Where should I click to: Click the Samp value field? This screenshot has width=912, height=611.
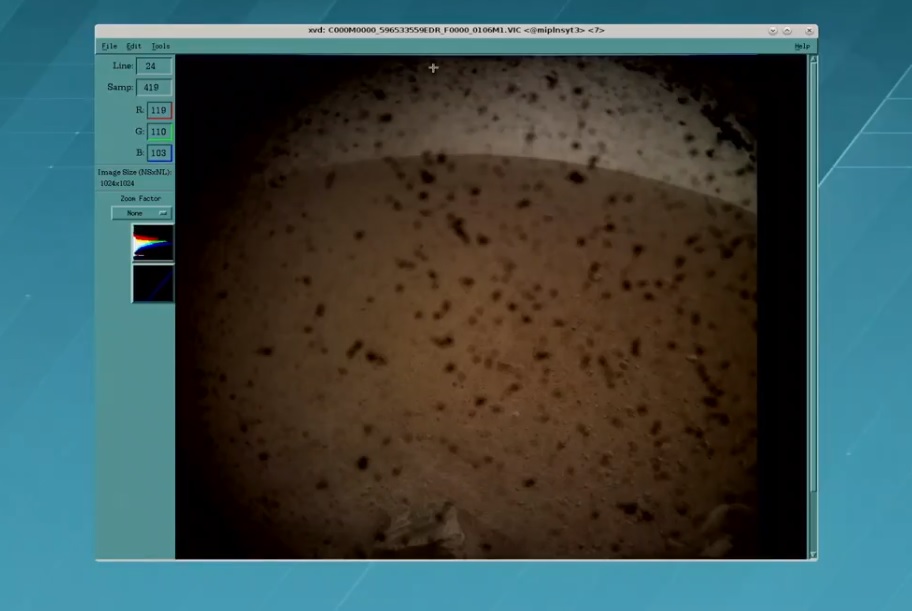pyautogui.click(x=153, y=88)
